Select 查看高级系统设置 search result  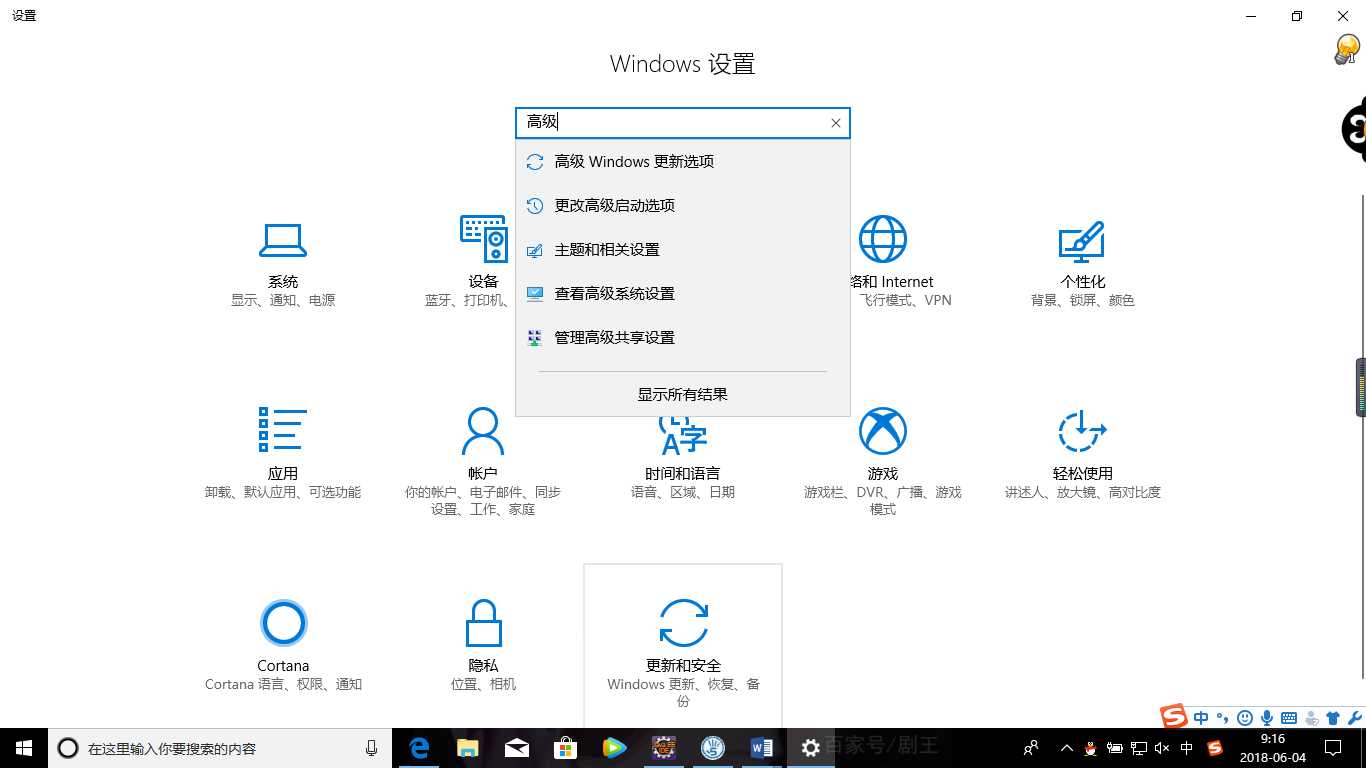(683, 294)
